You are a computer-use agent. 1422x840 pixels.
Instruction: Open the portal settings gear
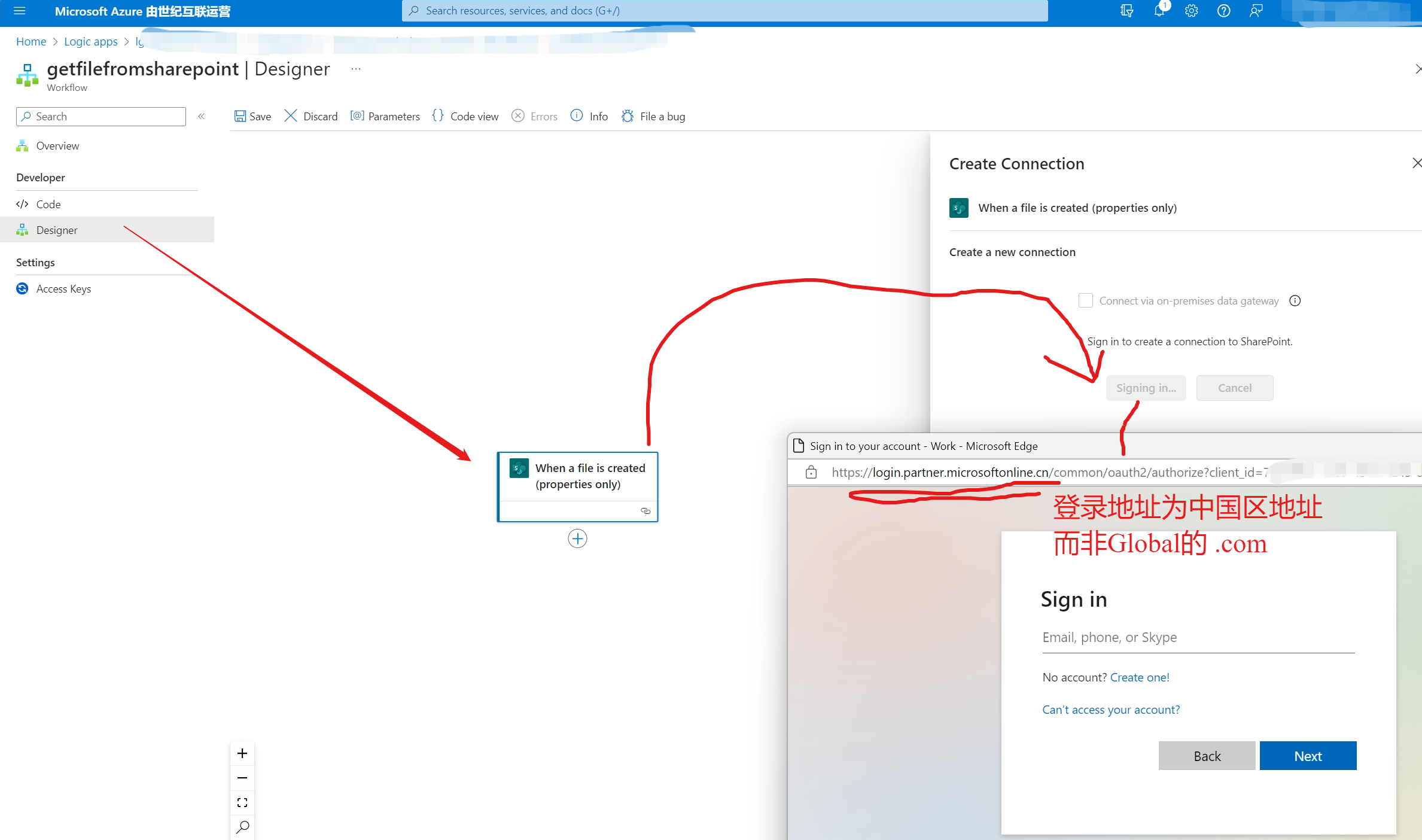coord(1191,11)
